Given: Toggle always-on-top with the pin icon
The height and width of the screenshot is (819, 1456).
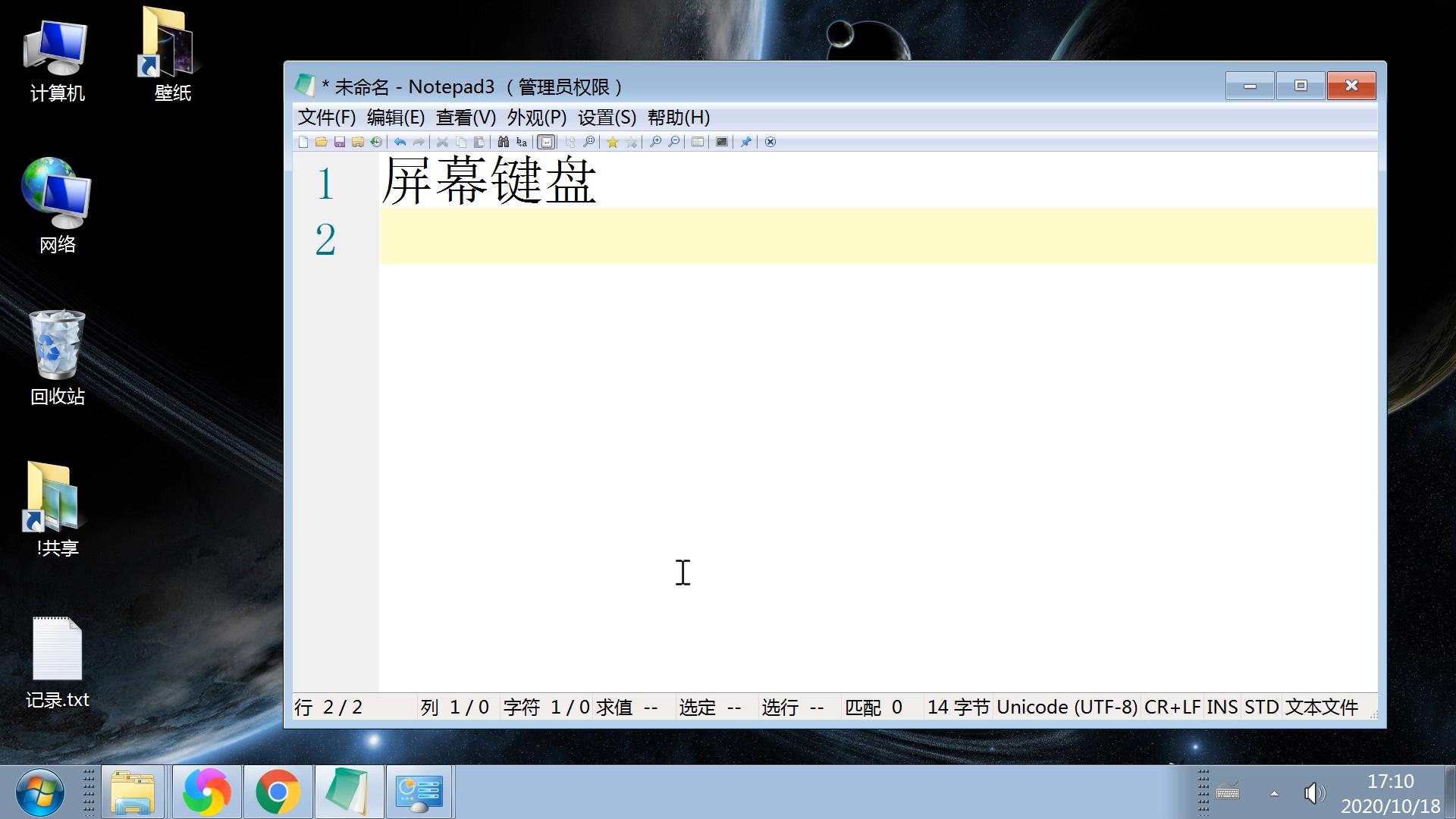Looking at the screenshot, I should click(x=745, y=142).
